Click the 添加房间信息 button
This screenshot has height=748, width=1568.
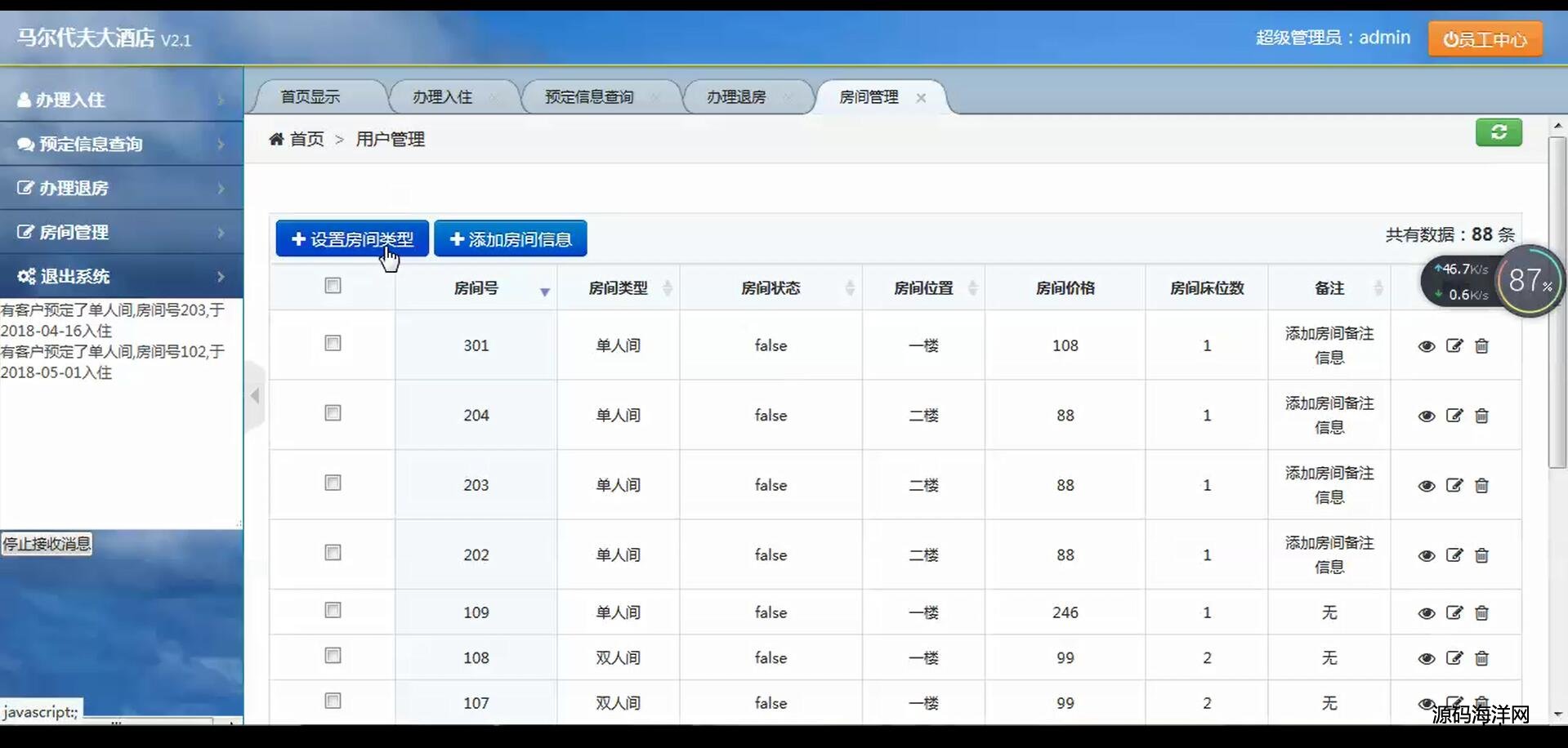510,239
